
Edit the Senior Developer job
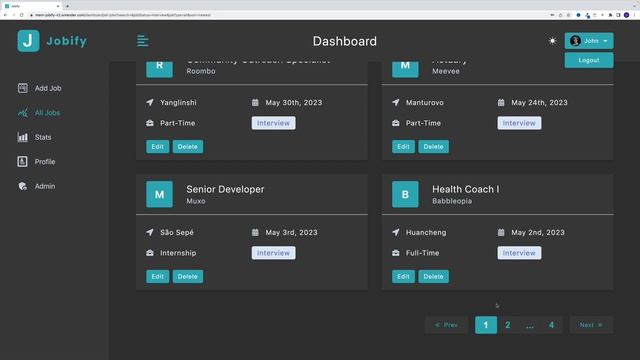tap(158, 276)
